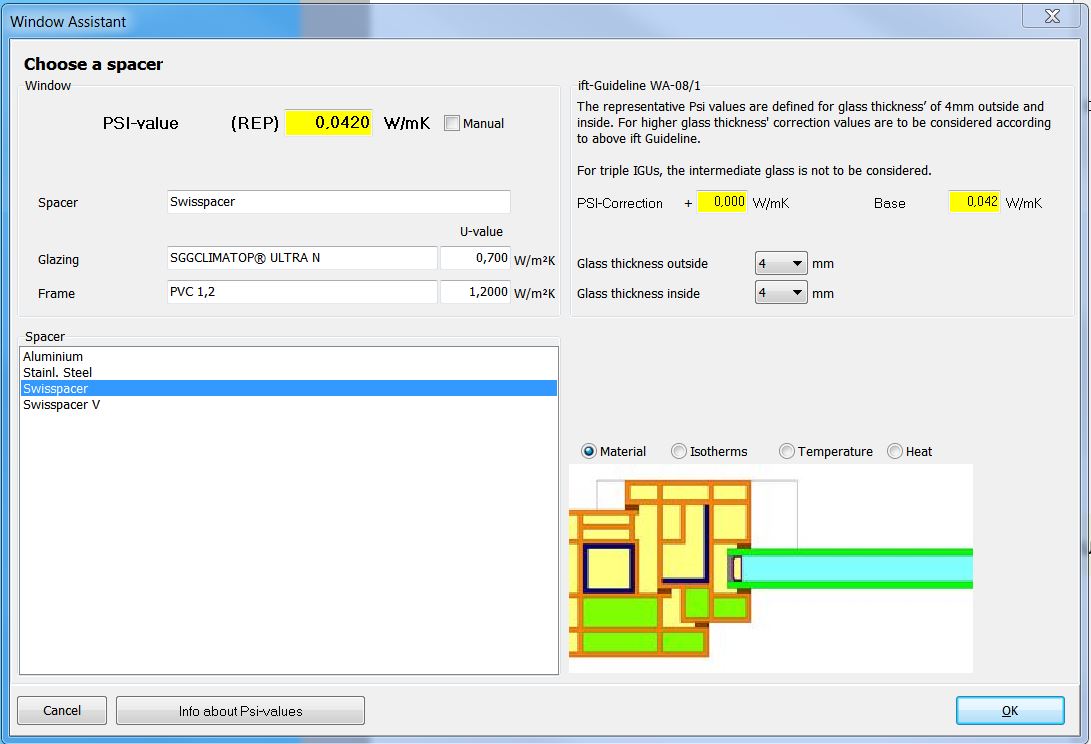Screen dimensions: 1091x744
Task: Select the Heat view radio button
Action: tap(895, 452)
